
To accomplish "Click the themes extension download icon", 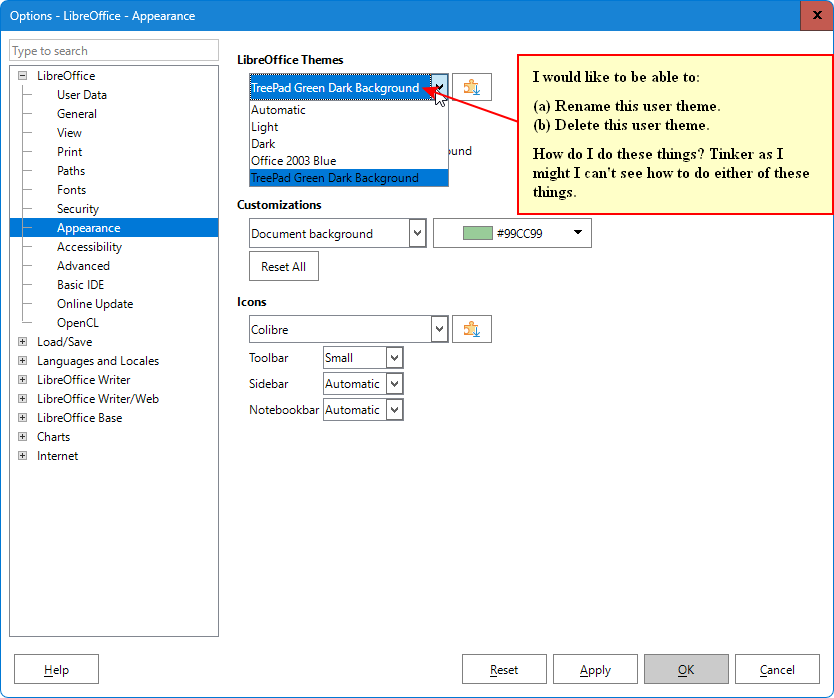I will coord(472,88).
